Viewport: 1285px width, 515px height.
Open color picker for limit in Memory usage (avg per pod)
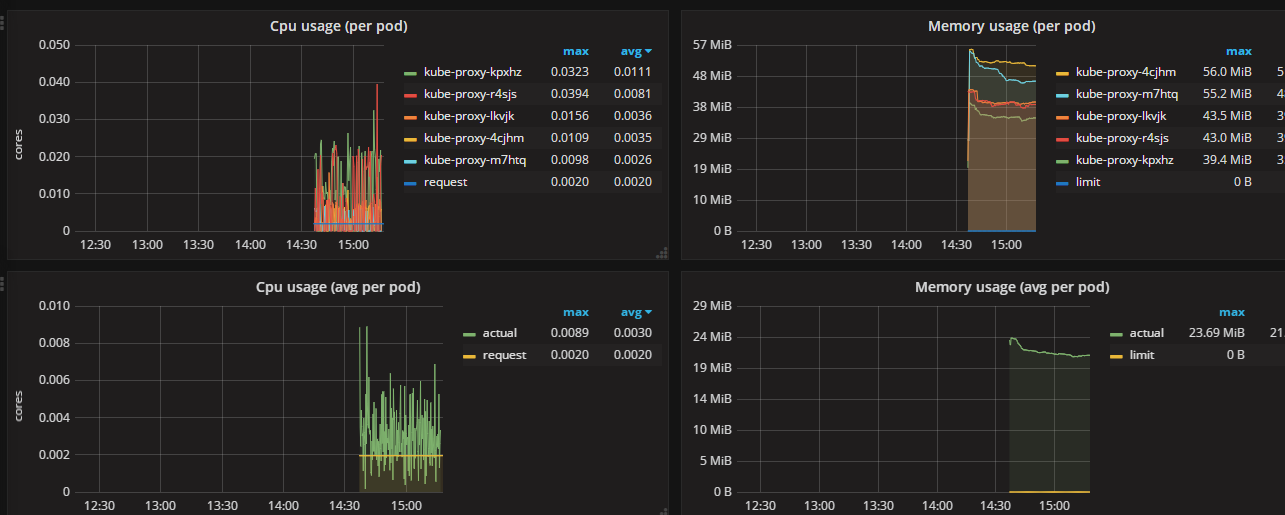(1116, 356)
